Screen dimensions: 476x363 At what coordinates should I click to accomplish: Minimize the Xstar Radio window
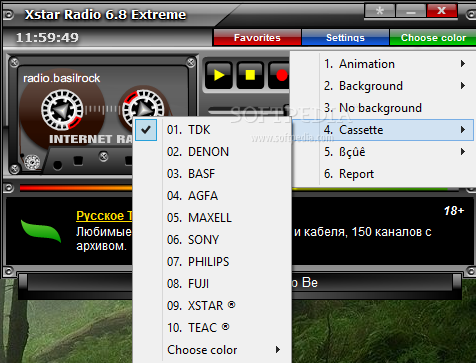pos(411,11)
